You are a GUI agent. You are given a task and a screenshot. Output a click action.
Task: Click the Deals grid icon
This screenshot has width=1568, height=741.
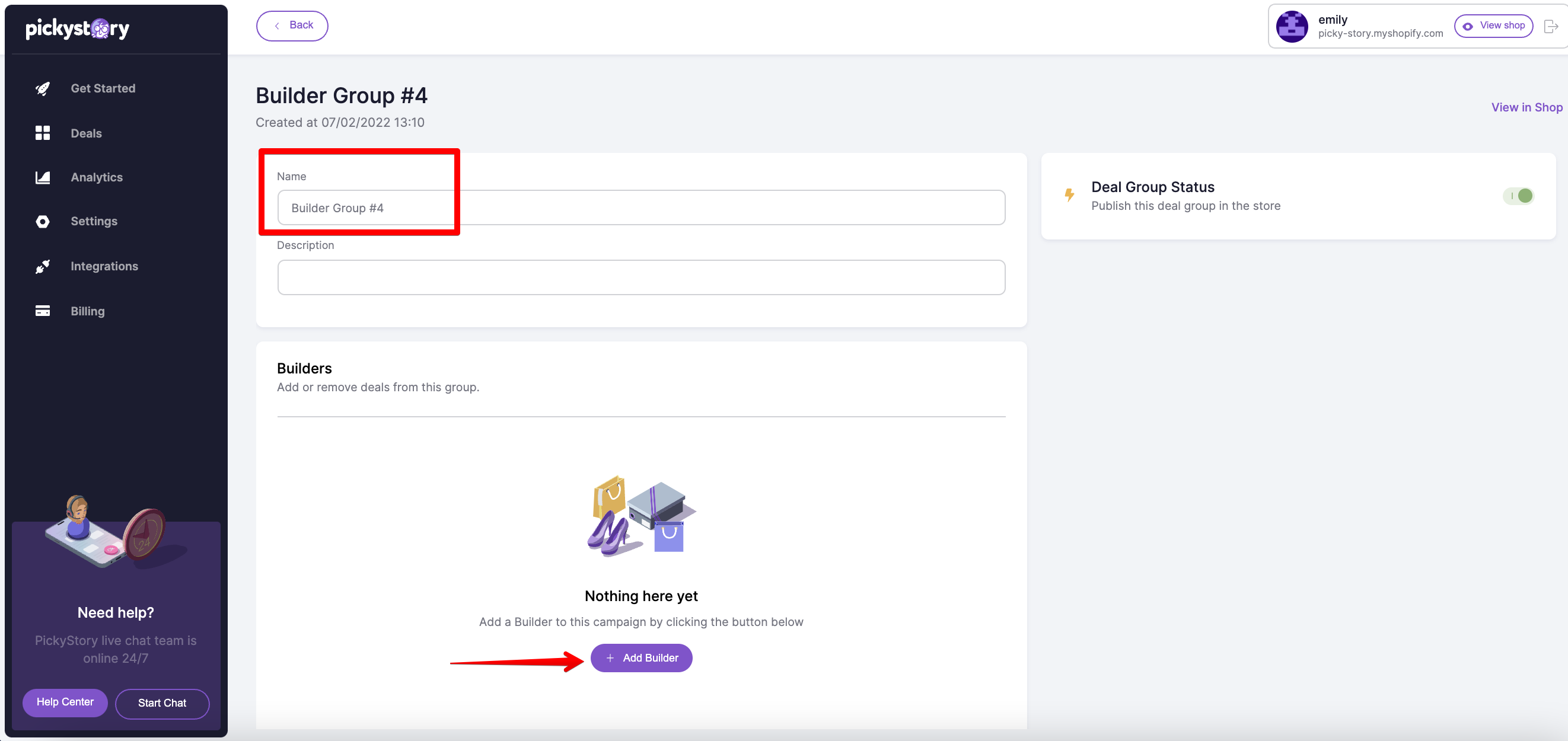click(43, 133)
